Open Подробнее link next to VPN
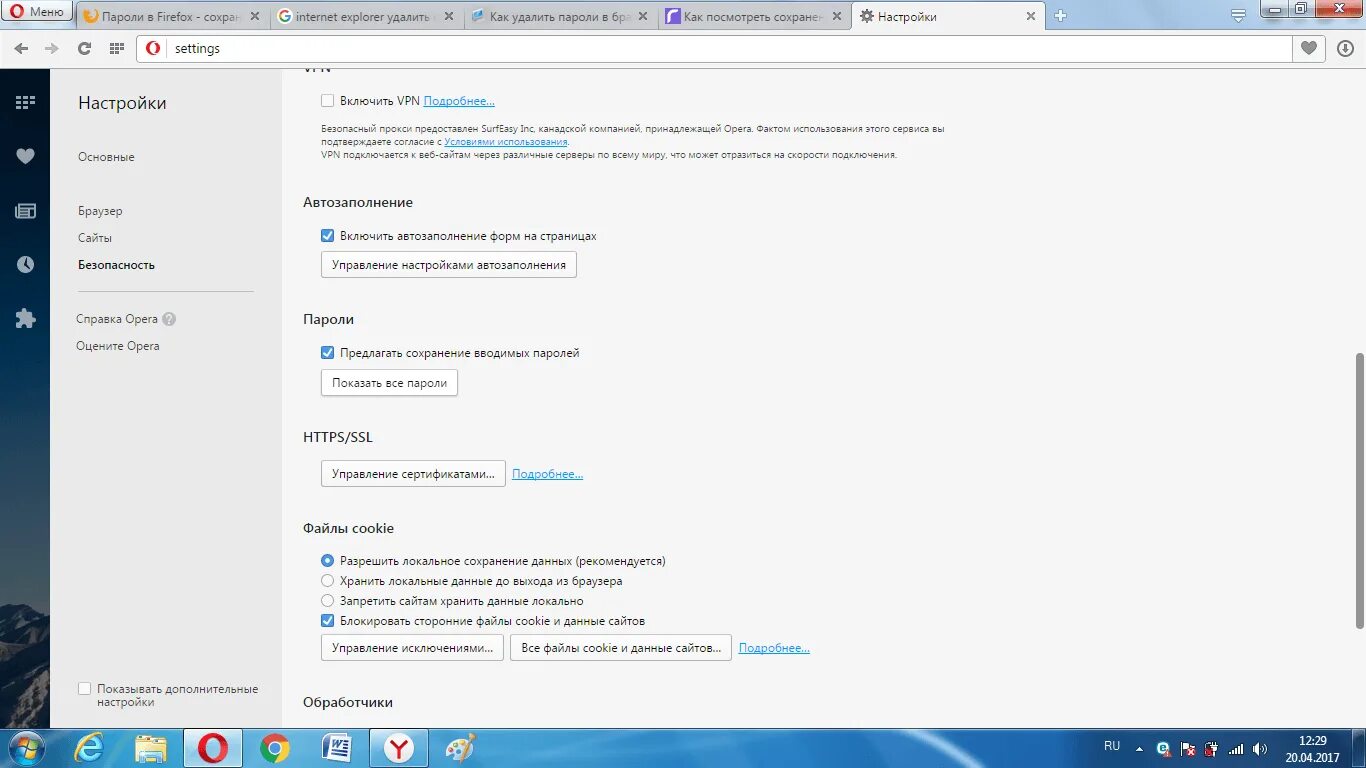This screenshot has height=768, width=1366. (x=459, y=101)
